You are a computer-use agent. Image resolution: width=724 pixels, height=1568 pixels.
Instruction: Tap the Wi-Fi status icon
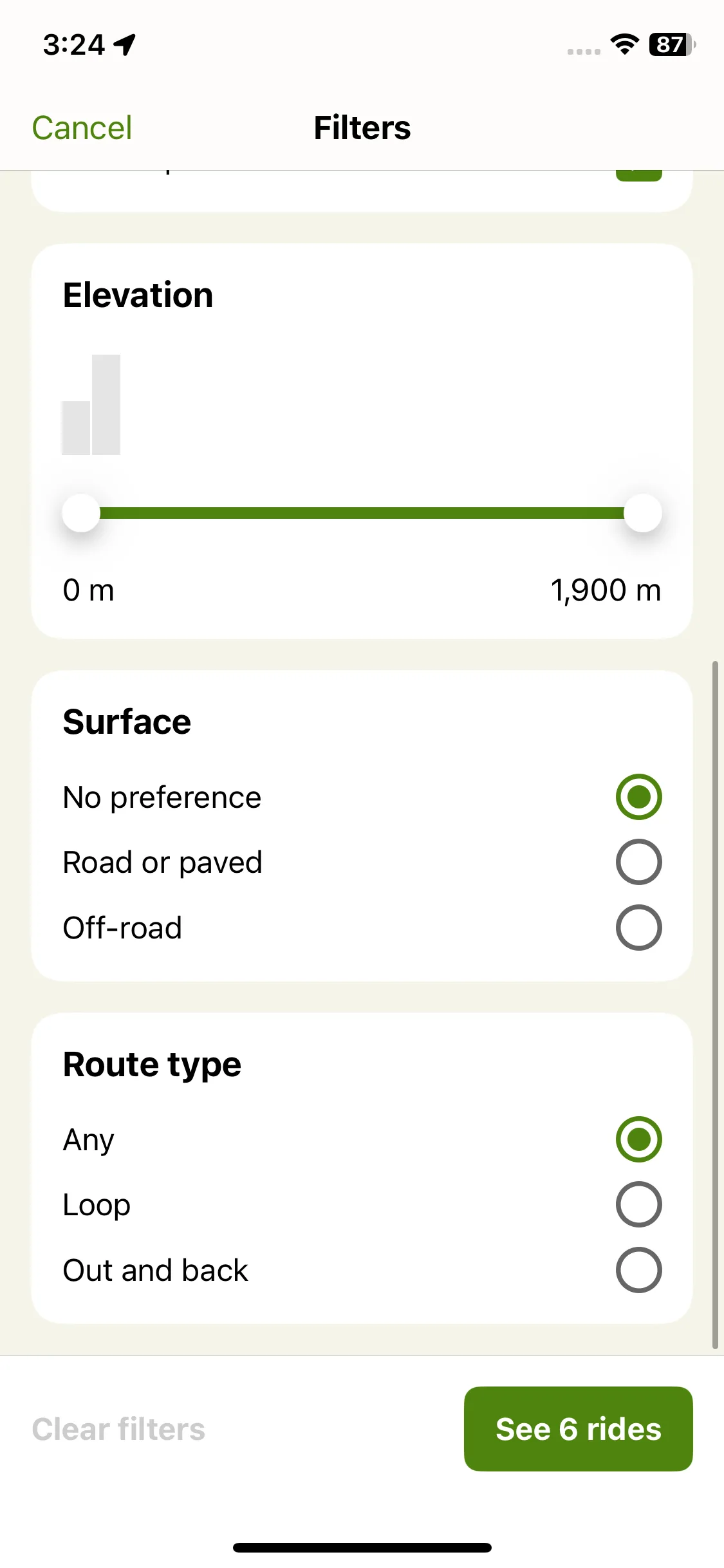[x=624, y=44]
